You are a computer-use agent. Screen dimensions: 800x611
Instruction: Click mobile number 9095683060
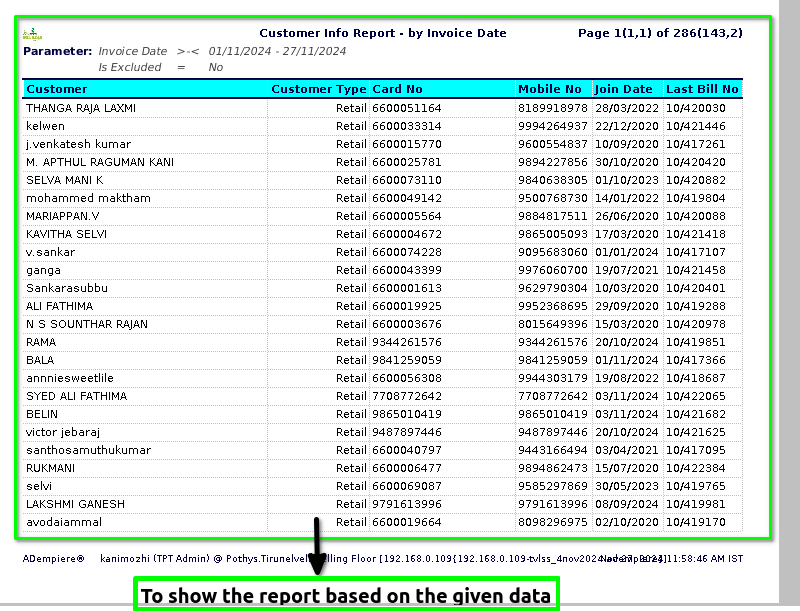coord(553,252)
